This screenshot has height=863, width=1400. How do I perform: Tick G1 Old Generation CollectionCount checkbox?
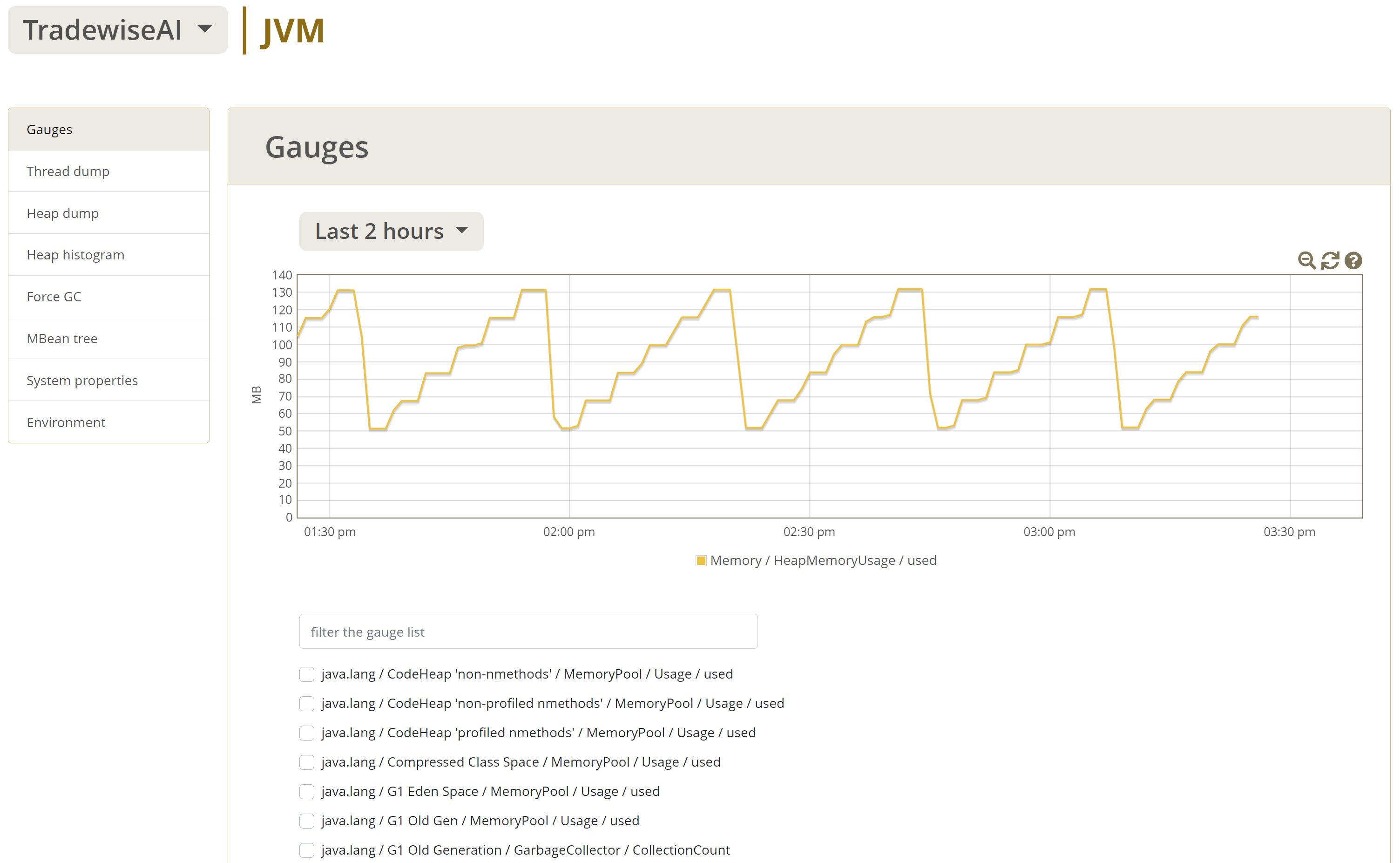coord(307,850)
